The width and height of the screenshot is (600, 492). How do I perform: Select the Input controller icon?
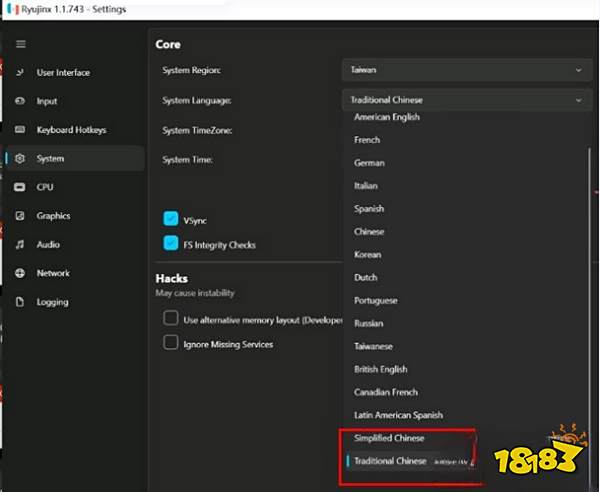20,101
